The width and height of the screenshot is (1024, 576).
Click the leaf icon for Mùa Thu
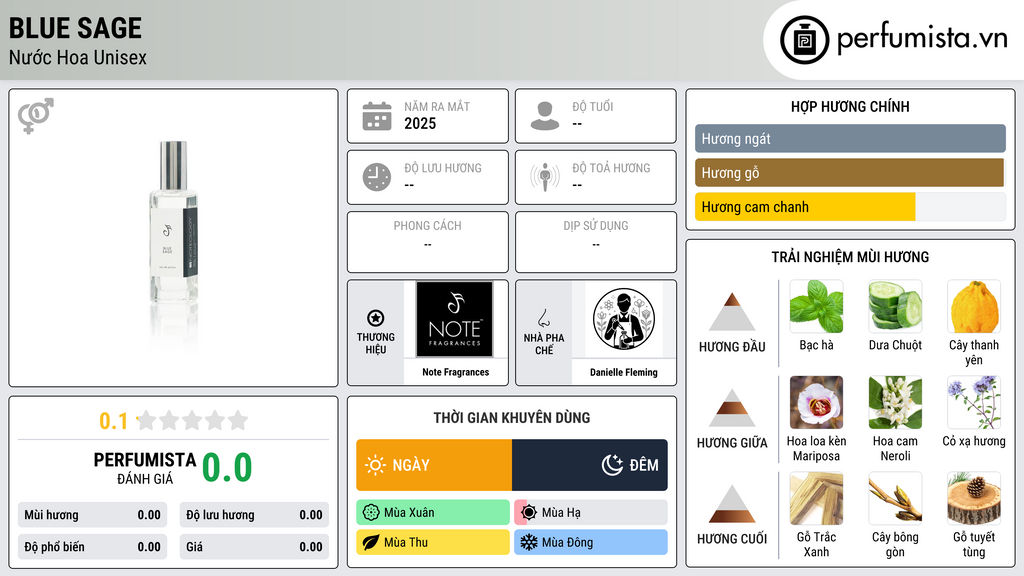[371, 542]
